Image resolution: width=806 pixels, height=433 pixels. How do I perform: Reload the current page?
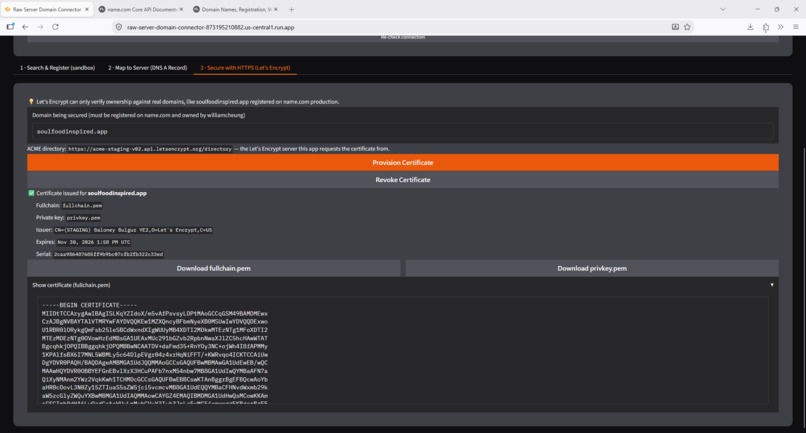point(56,27)
